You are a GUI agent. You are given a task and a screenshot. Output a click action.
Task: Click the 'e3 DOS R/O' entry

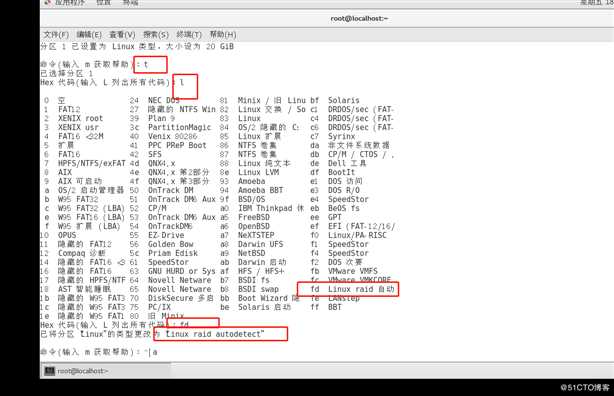click(335, 190)
